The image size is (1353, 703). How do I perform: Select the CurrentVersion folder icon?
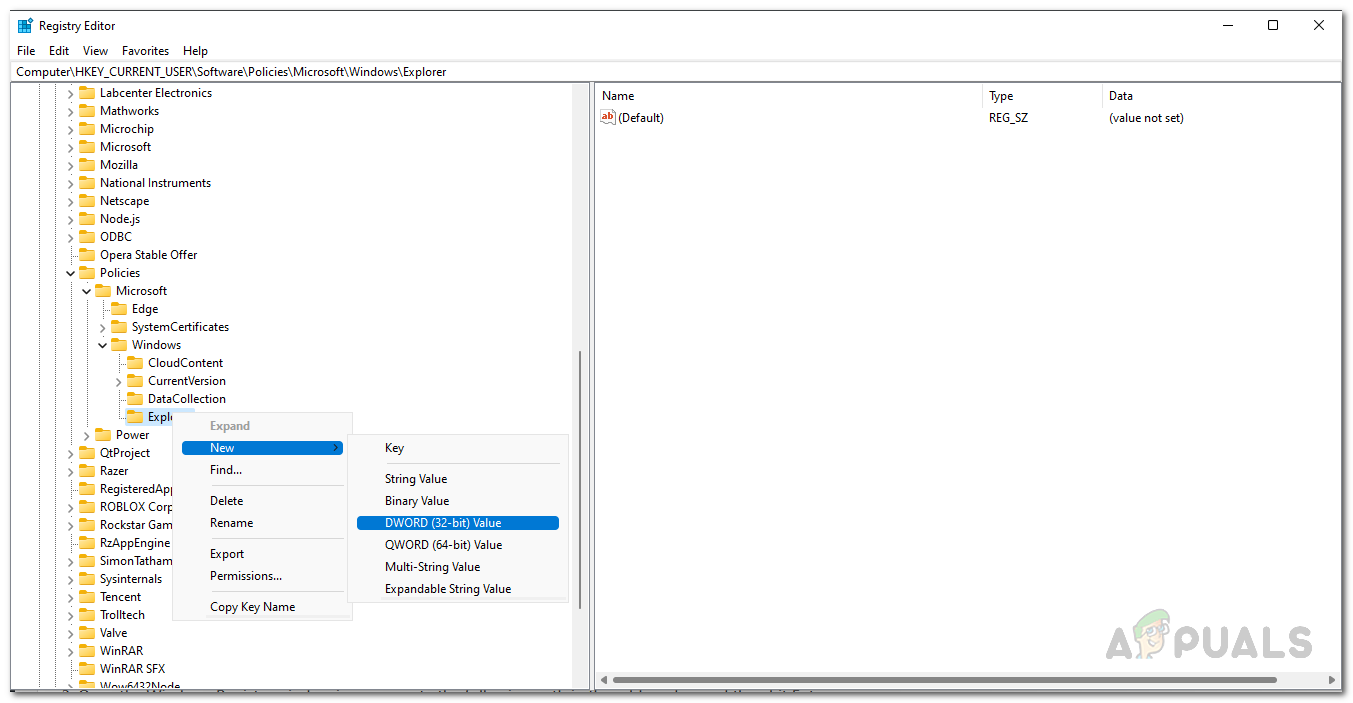click(x=135, y=381)
